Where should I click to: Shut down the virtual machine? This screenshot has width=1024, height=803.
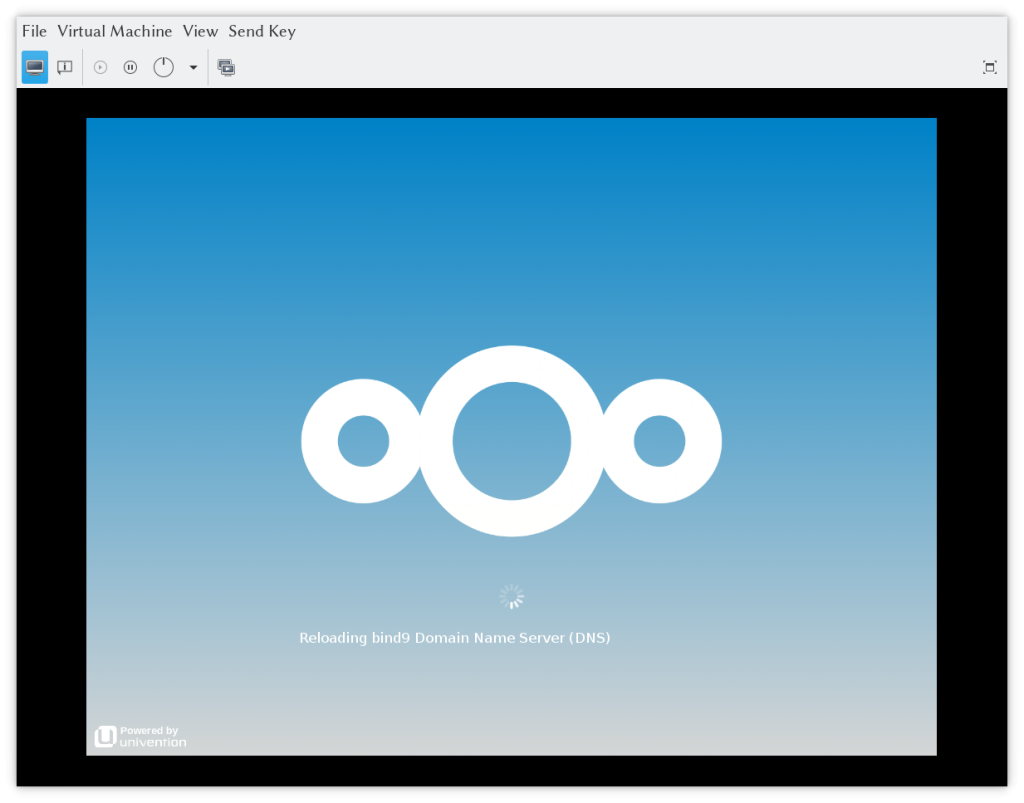point(163,67)
